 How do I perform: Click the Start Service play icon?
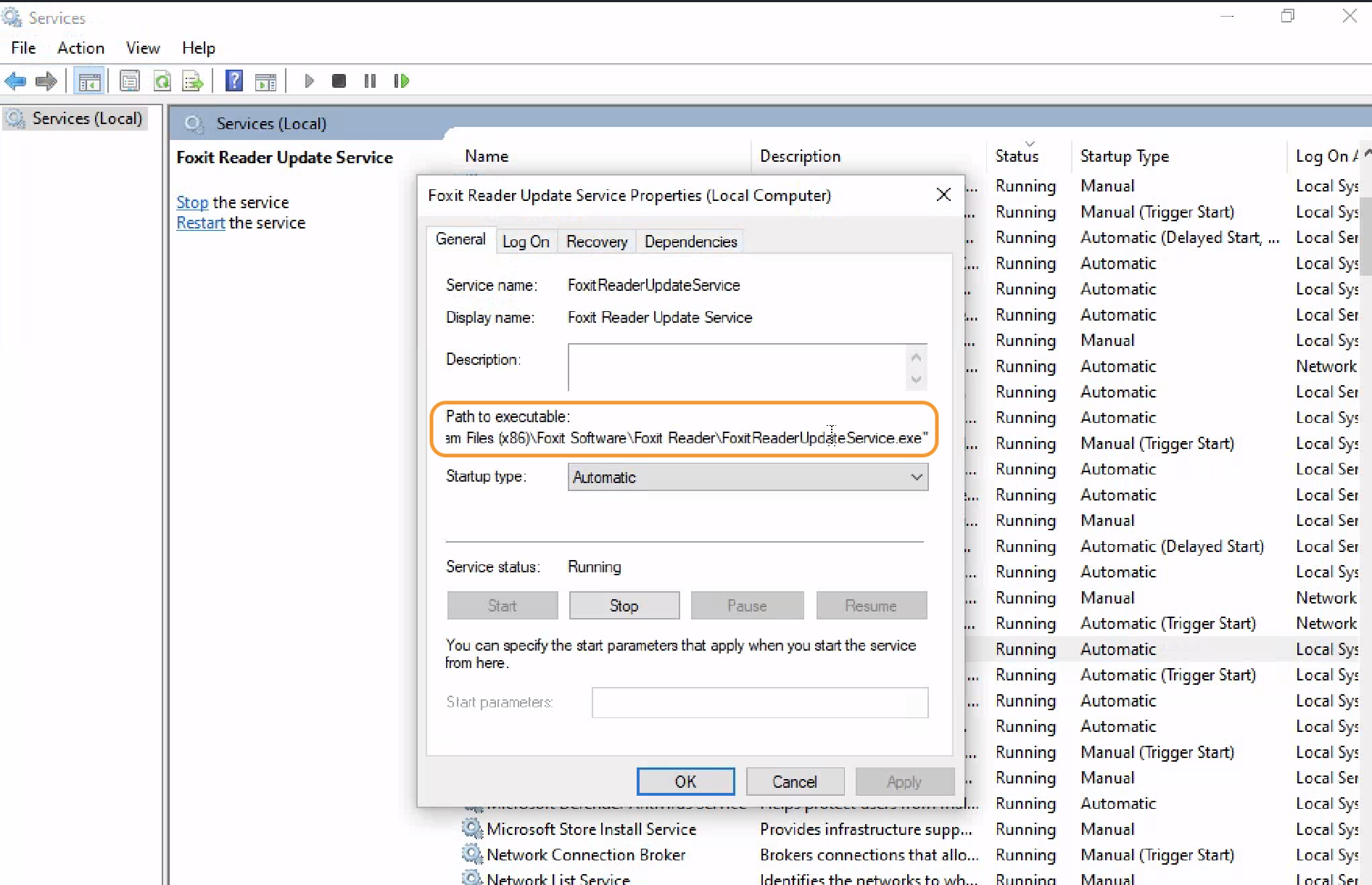click(x=309, y=81)
